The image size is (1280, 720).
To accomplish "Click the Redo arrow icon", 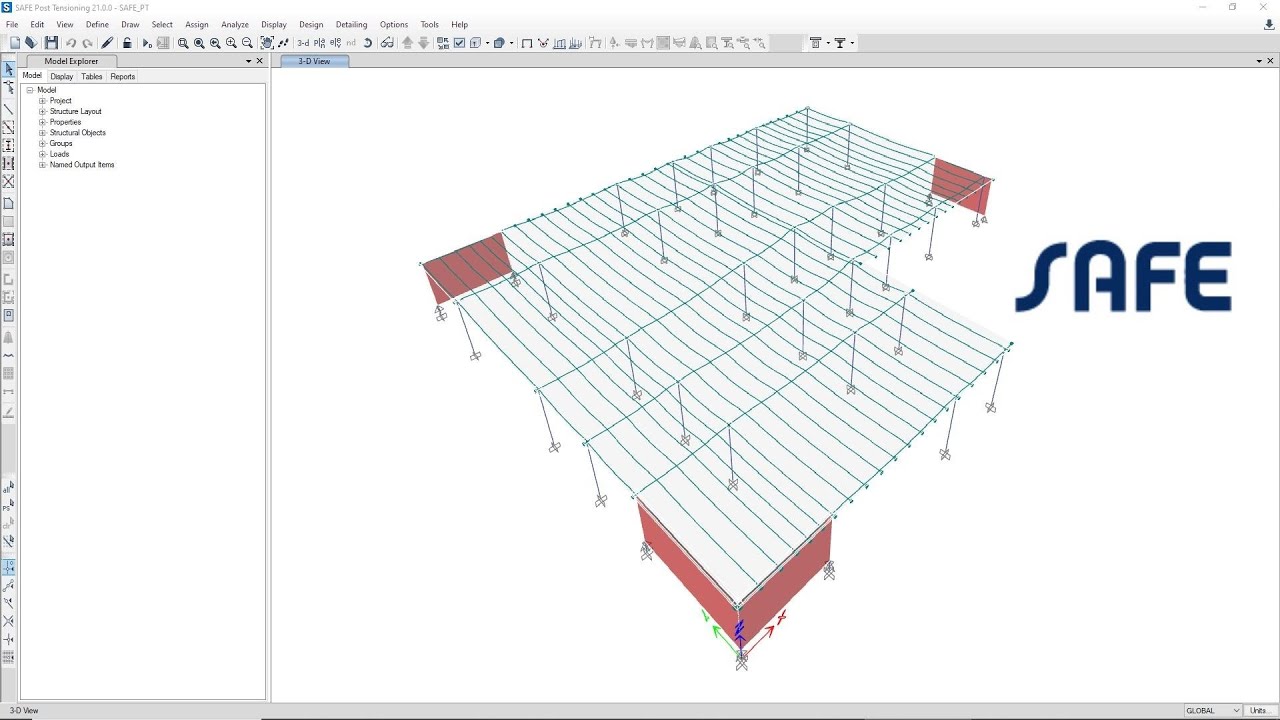I will 87,43.
